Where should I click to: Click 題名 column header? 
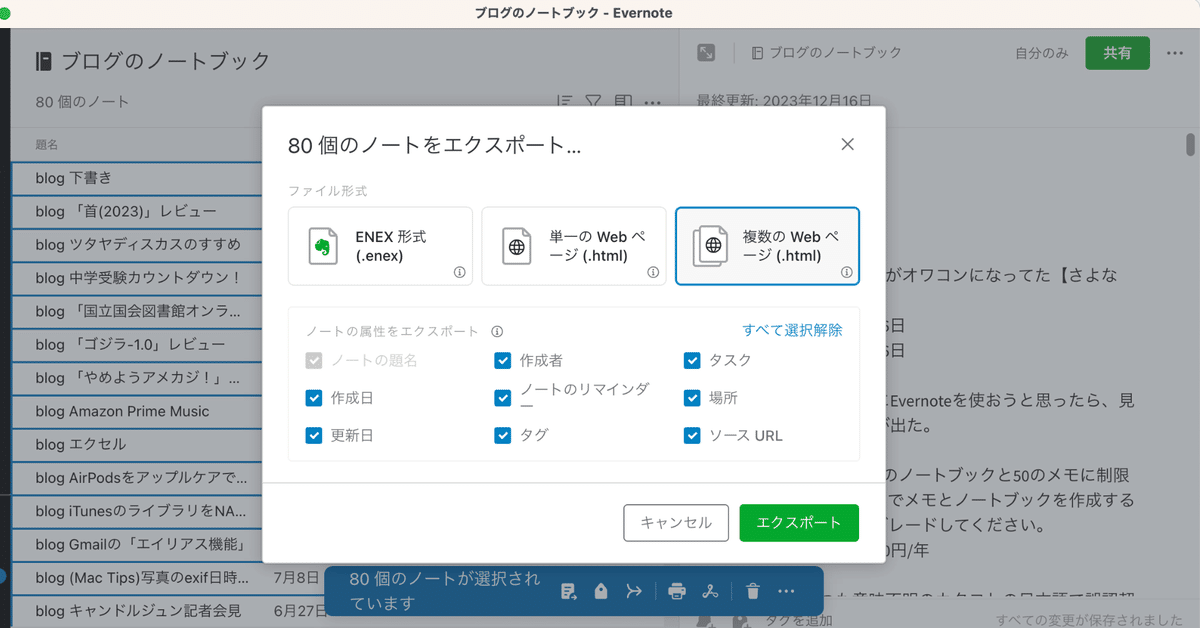click(x=47, y=145)
